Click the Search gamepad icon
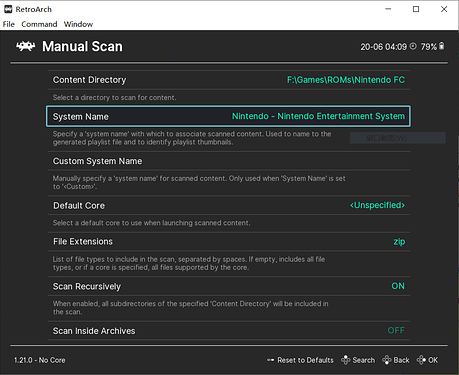This screenshot has width=459, height=375. 346,360
